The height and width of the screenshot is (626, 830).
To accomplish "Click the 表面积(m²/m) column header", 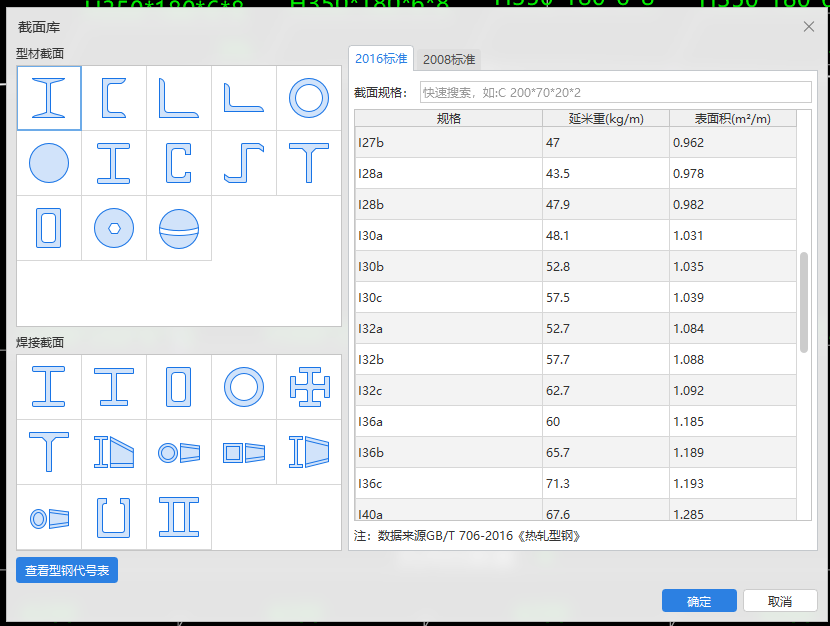I will pyautogui.click(x=733, y=118).
